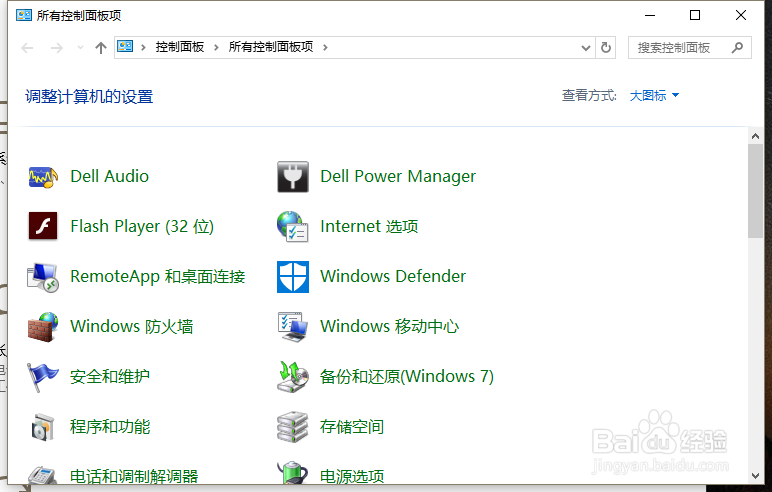Open Windows Defender link

point(393,276)
